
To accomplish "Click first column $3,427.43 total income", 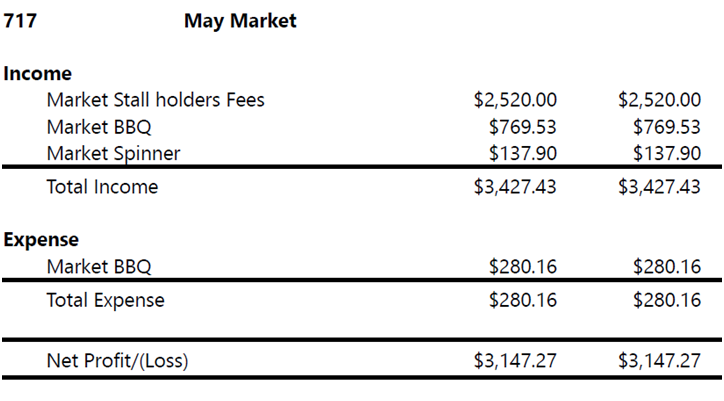I will pyautogui.click(x=515, y=187).
